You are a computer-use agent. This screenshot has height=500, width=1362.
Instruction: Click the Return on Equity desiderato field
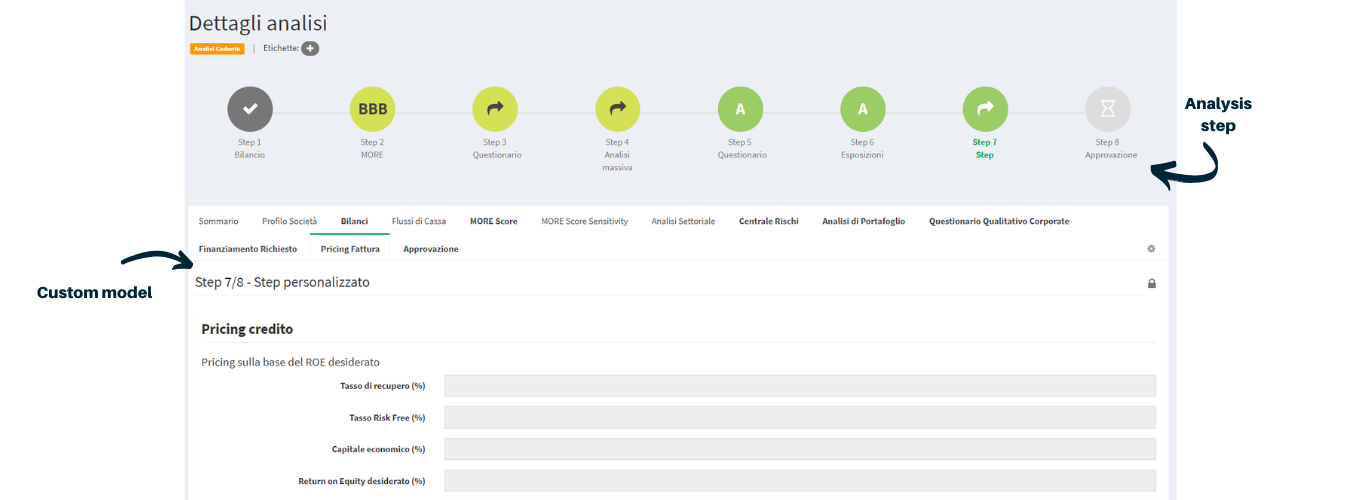pyautogui.click(x=800, y=481)
